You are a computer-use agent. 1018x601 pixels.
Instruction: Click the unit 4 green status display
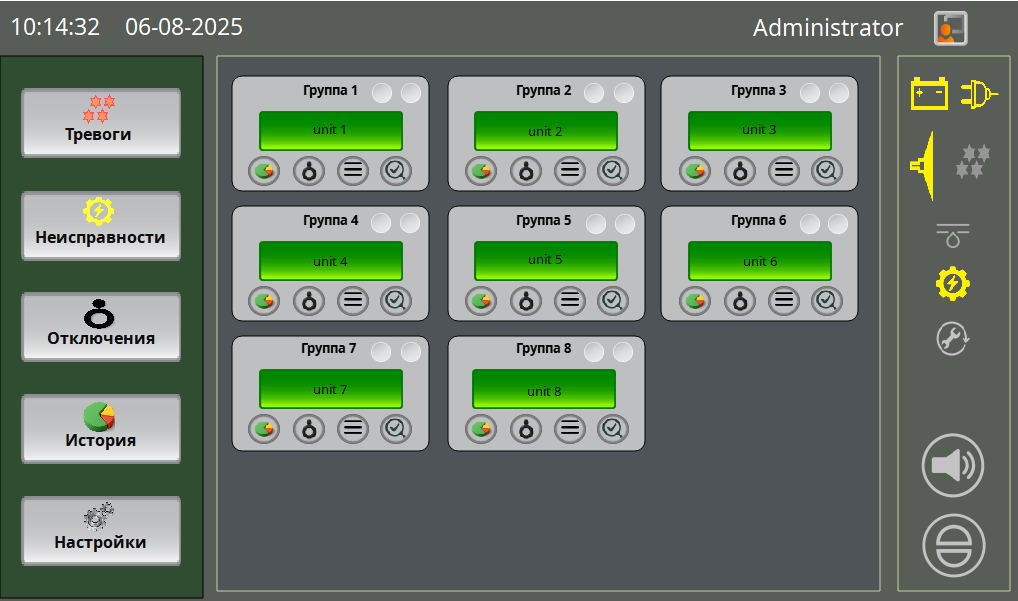tap(330, 261)
